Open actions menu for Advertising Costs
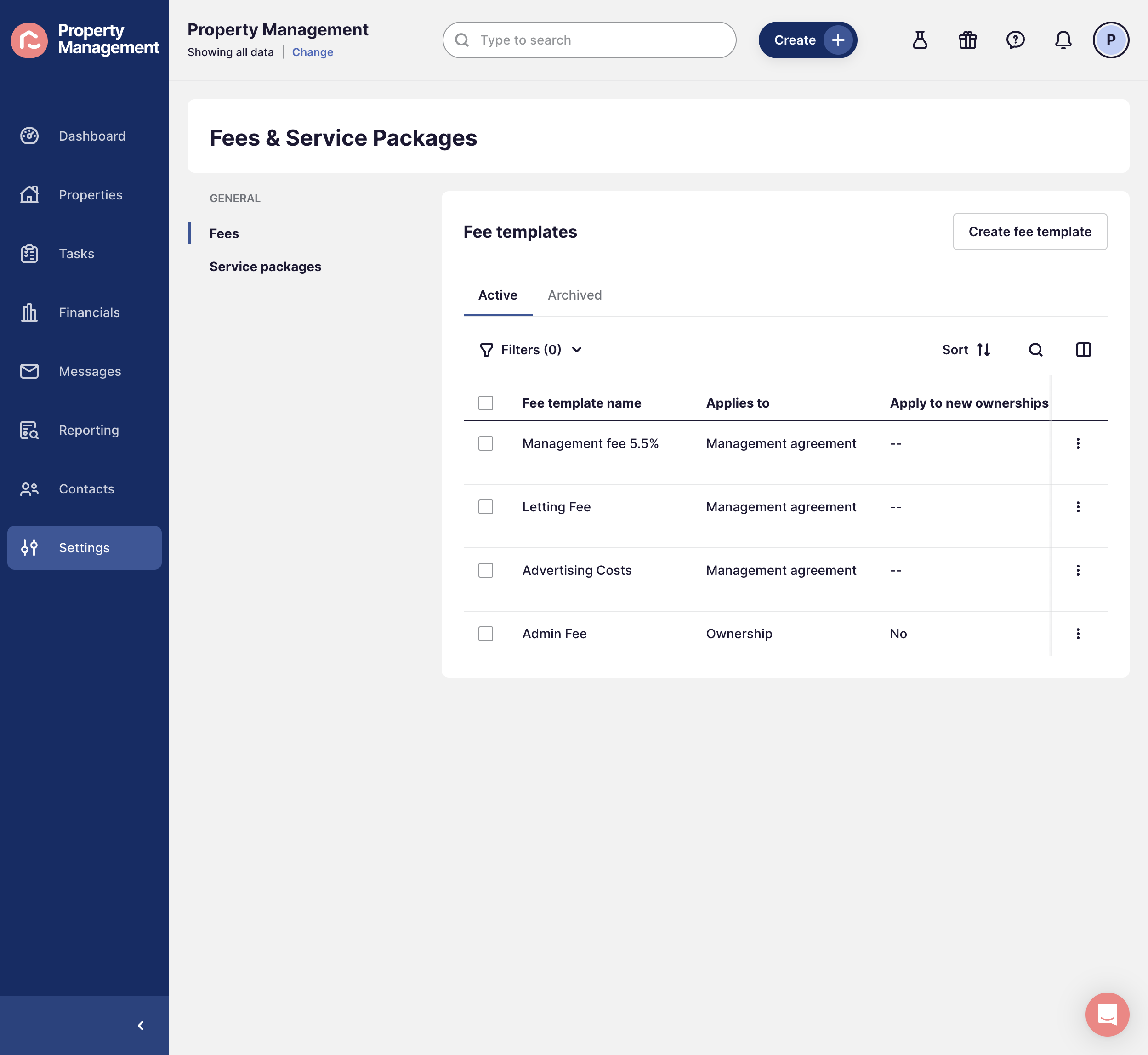The image size is (1148, 1055). point(1078,570)
